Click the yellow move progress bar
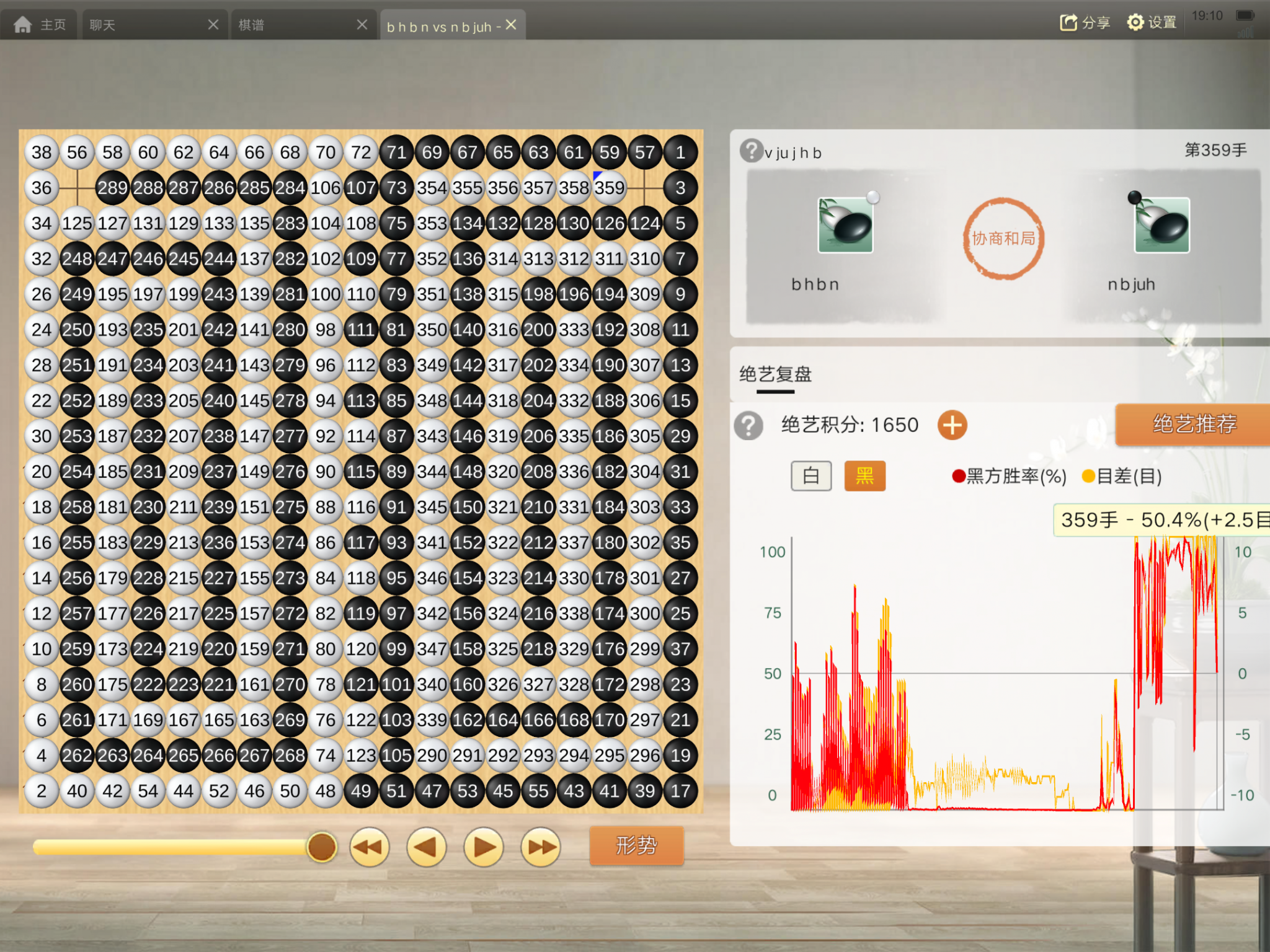Viewport: 1270px width, 952px height. [x=171, y=847]
